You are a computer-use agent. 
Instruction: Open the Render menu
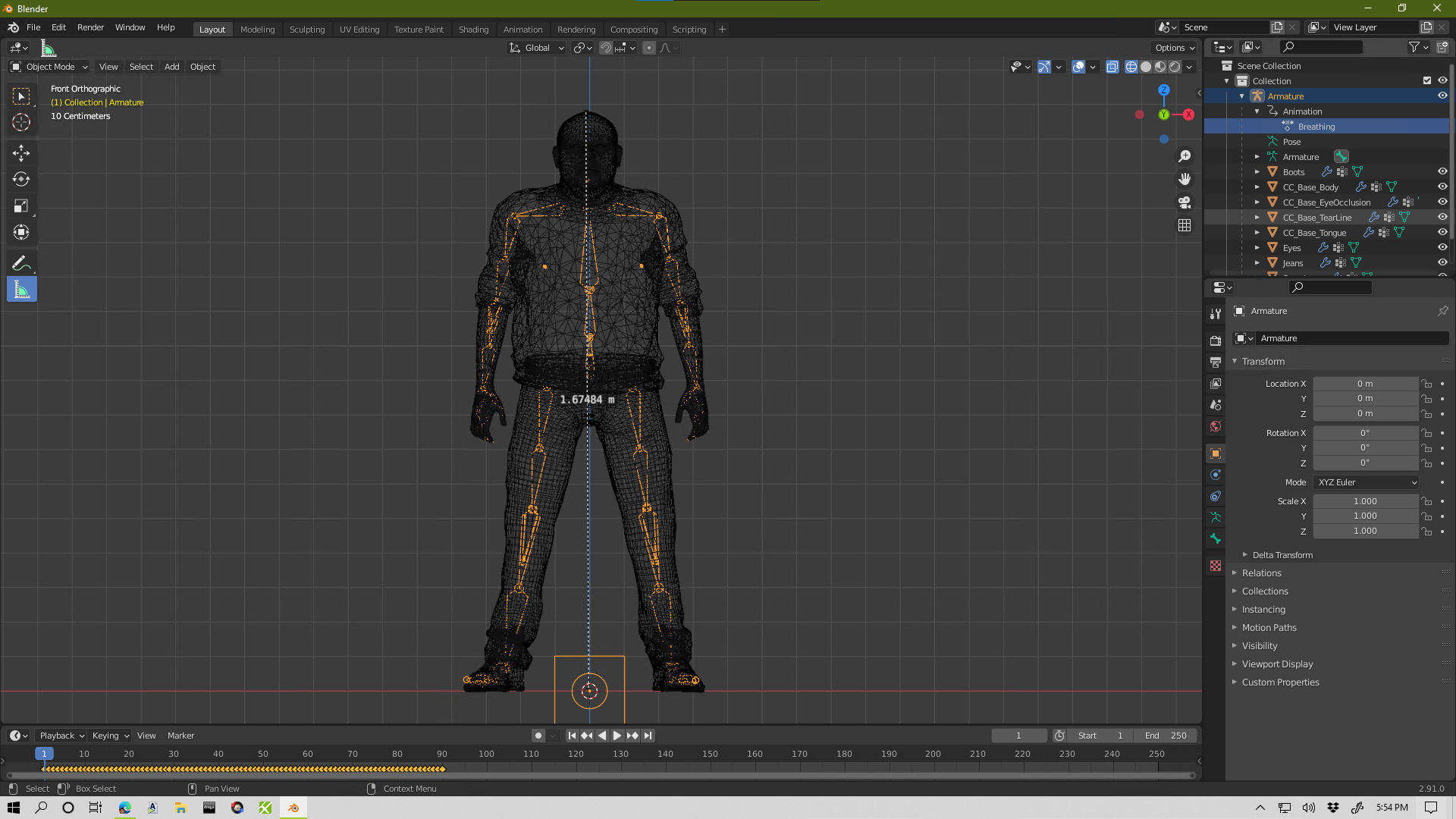pyautogui.click(x=90, y=27)
